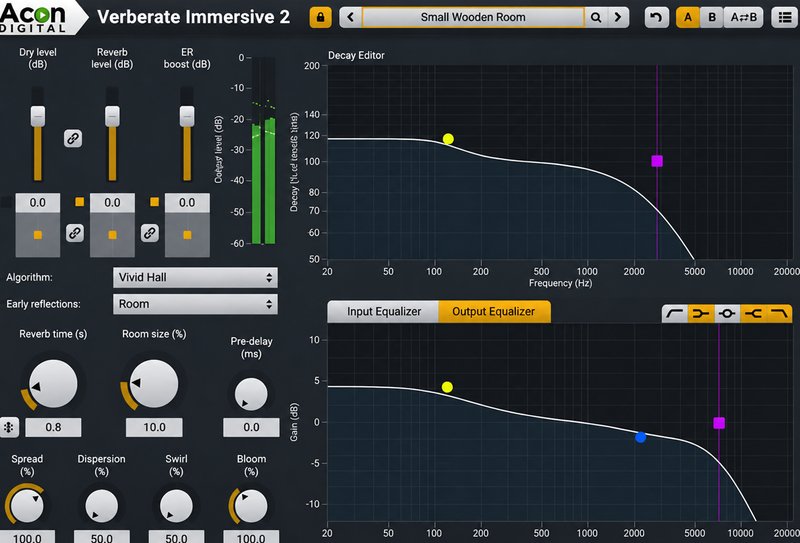This screenshot has width=800, height=543.
Task: Click the Room size 10.0 value field
Action: tap(154, 428)
